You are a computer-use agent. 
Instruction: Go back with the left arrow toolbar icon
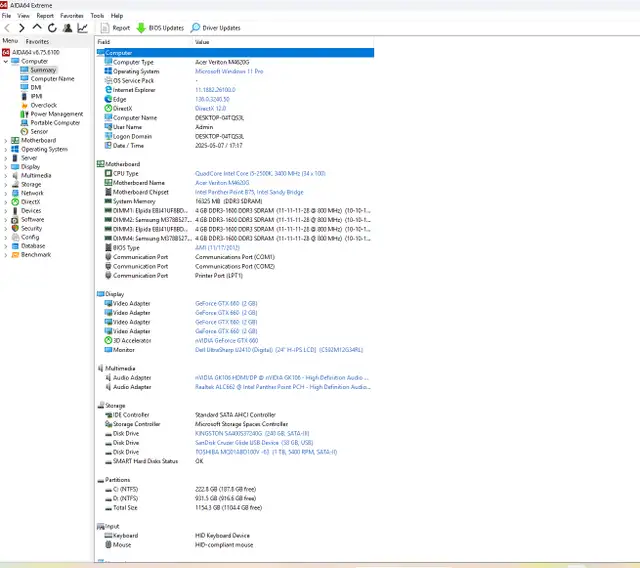pos(7,28)
